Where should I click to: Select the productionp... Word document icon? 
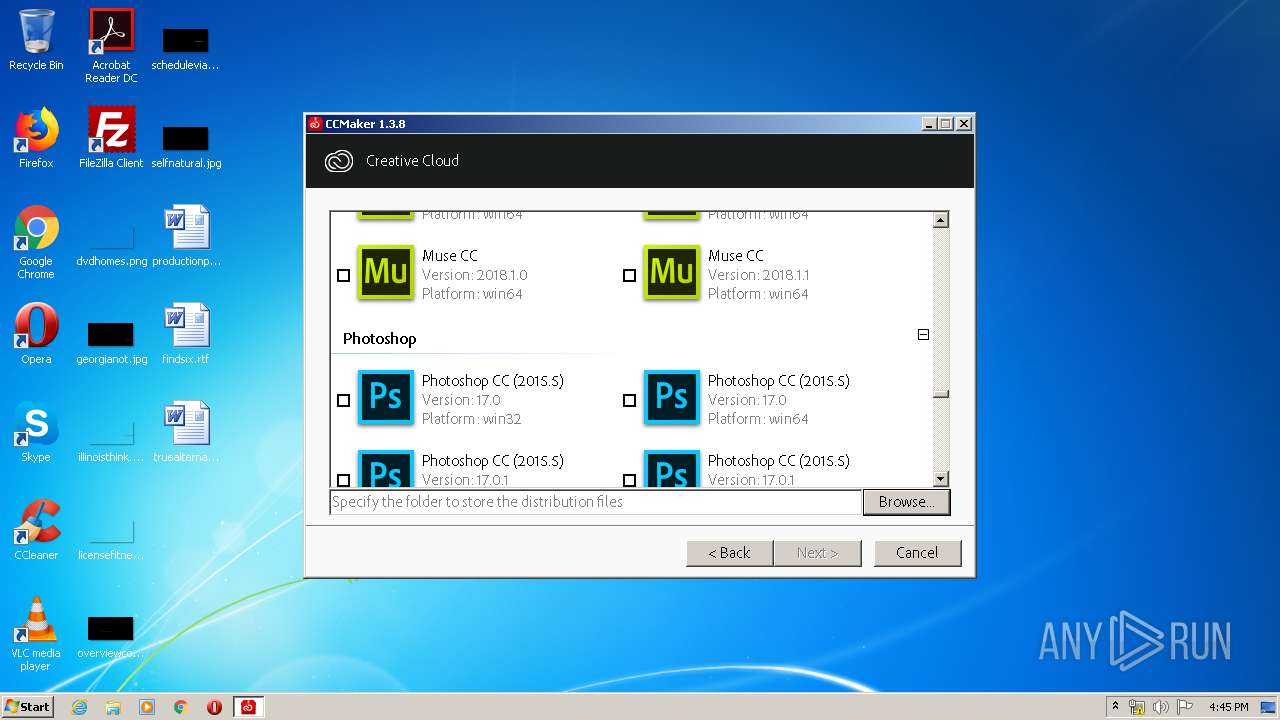tap(186, 237)
